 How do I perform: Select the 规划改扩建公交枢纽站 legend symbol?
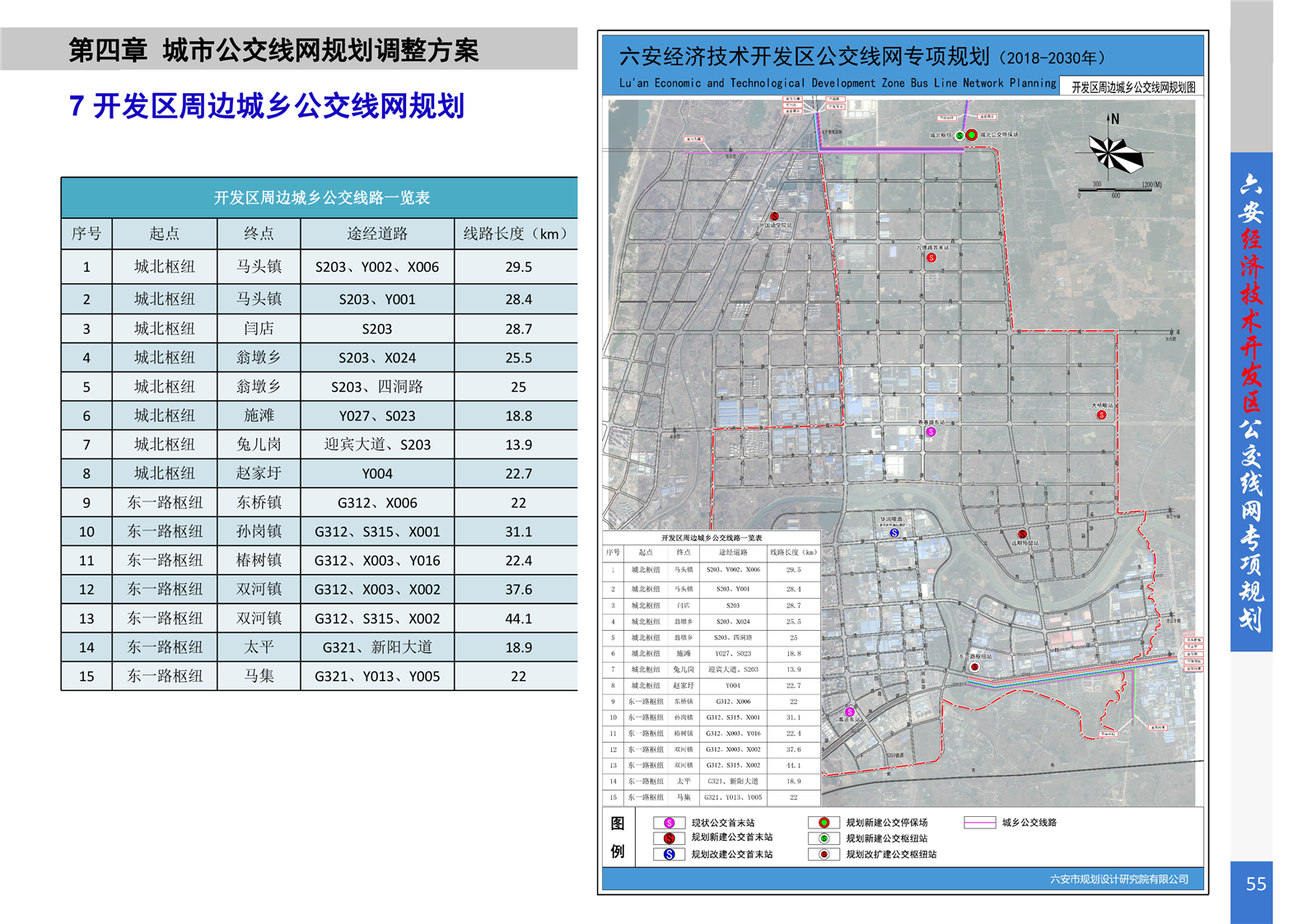824,854
